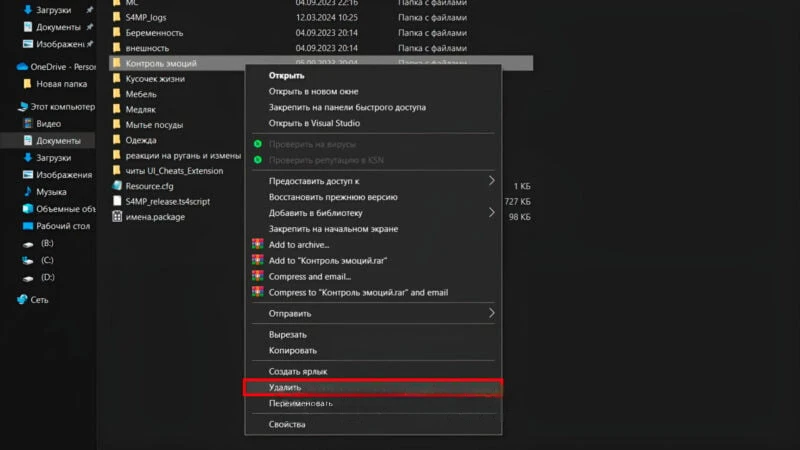This screenshot has width=800, height=450.
Task: Click the date 12.03.2024 10:25
Action: (x=327, y=17)
